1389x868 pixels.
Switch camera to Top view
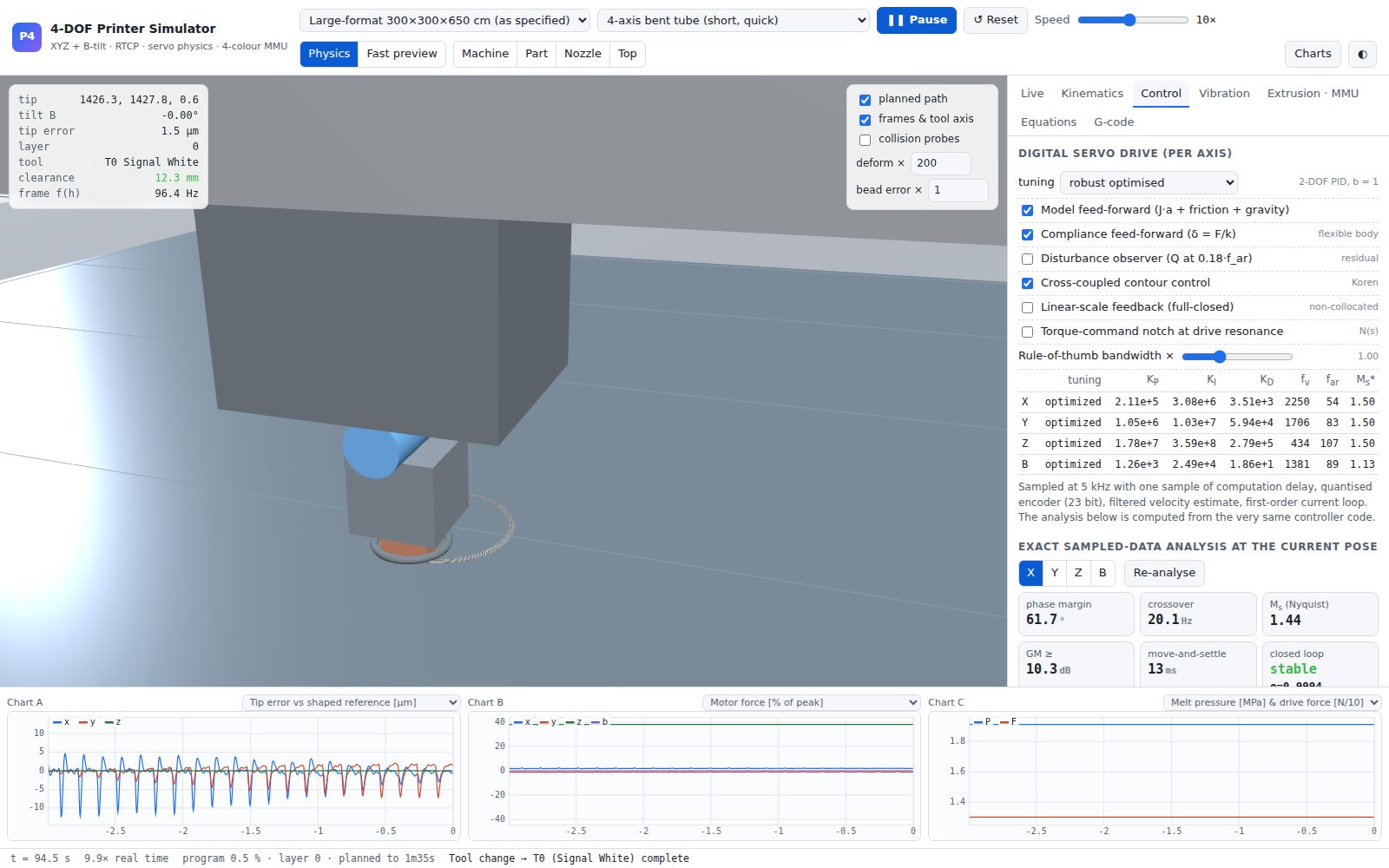[628, 54]
